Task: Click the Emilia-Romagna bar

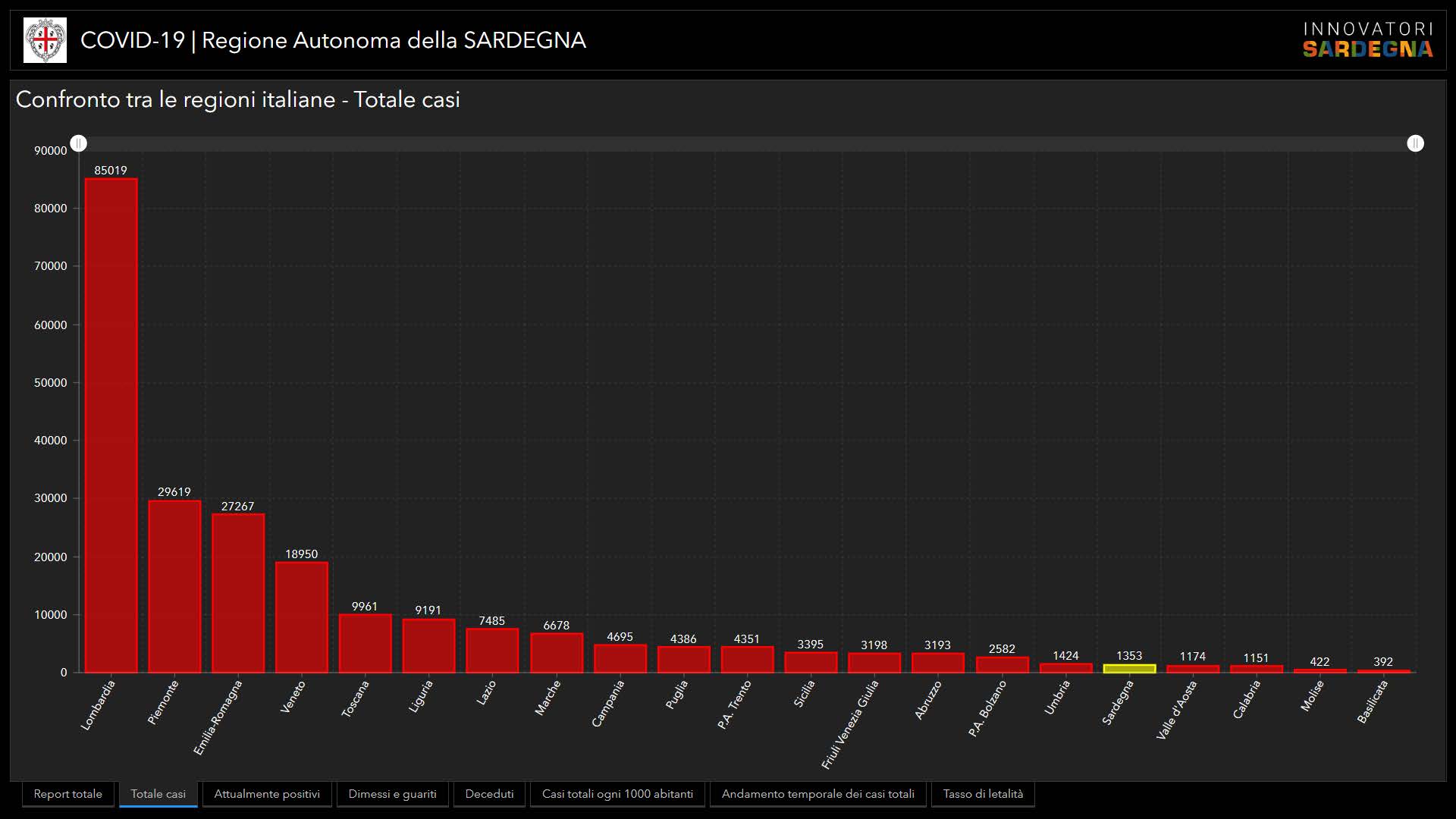Action: 238,592
